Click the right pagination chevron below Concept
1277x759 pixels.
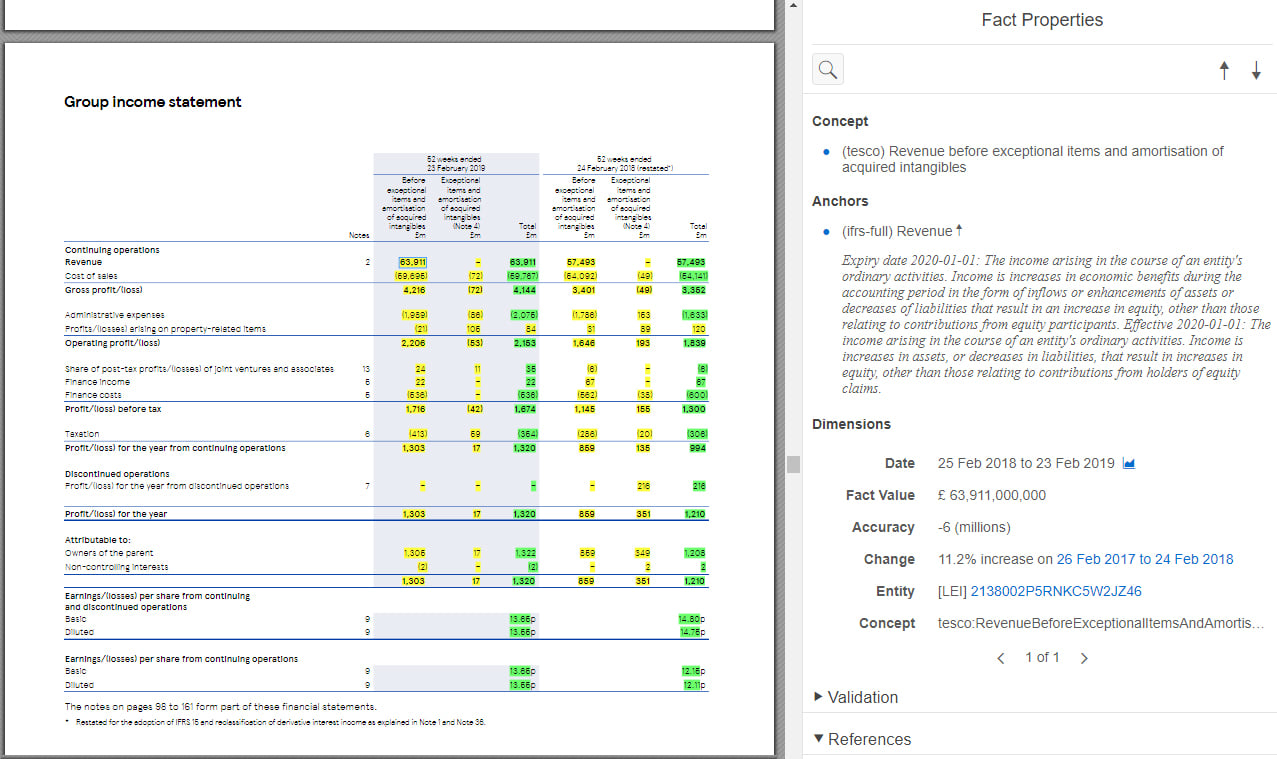pos(1084,657)
